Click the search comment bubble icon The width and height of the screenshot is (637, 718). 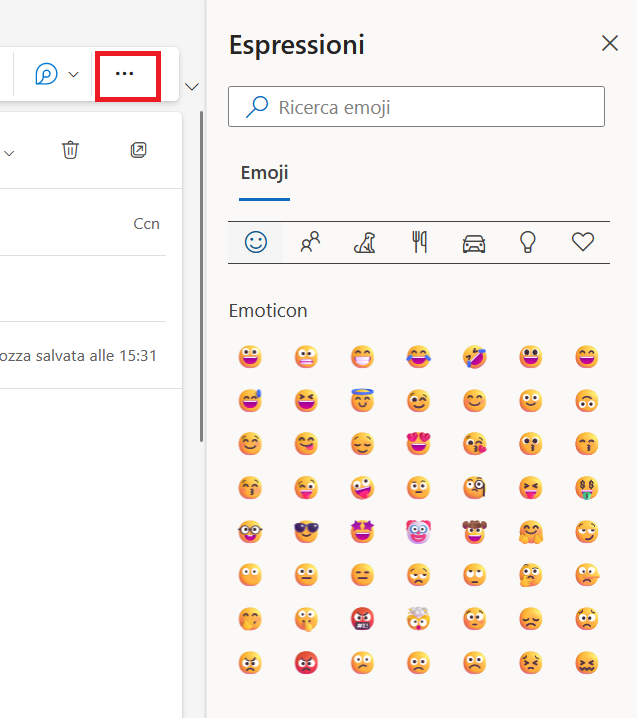click(47, 74)
